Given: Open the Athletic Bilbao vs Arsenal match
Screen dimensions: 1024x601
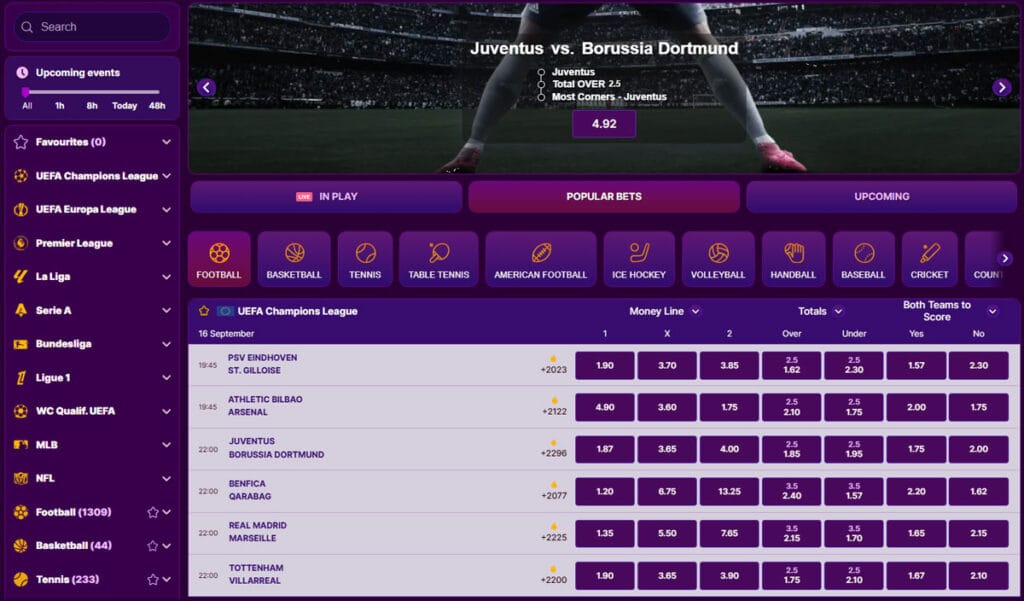Looking at the screenshot, I should (264, 406).
